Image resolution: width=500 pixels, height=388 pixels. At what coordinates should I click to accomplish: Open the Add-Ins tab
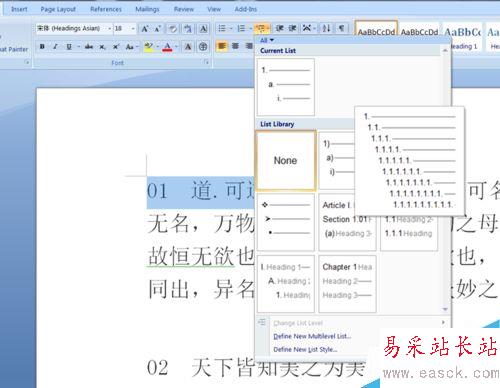click(246, 9)
